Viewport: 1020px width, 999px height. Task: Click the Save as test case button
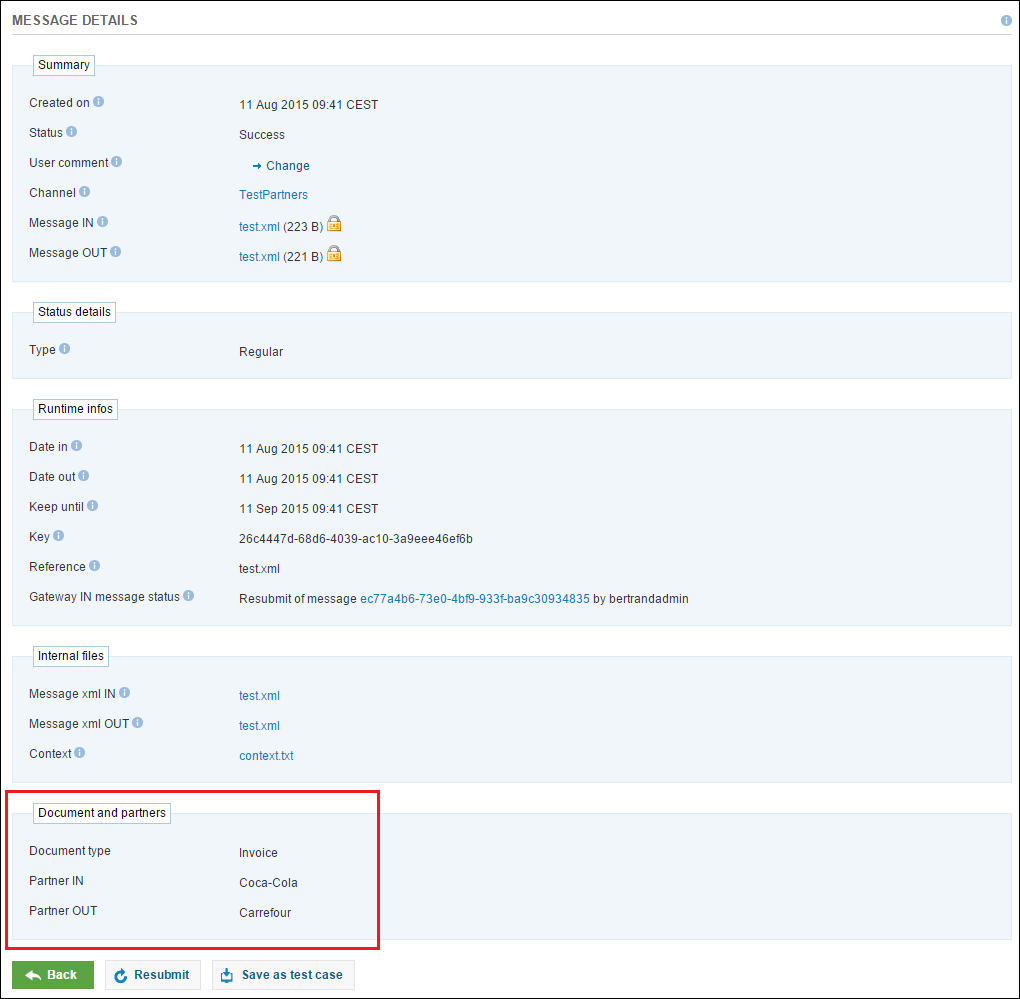coord(283,975)
